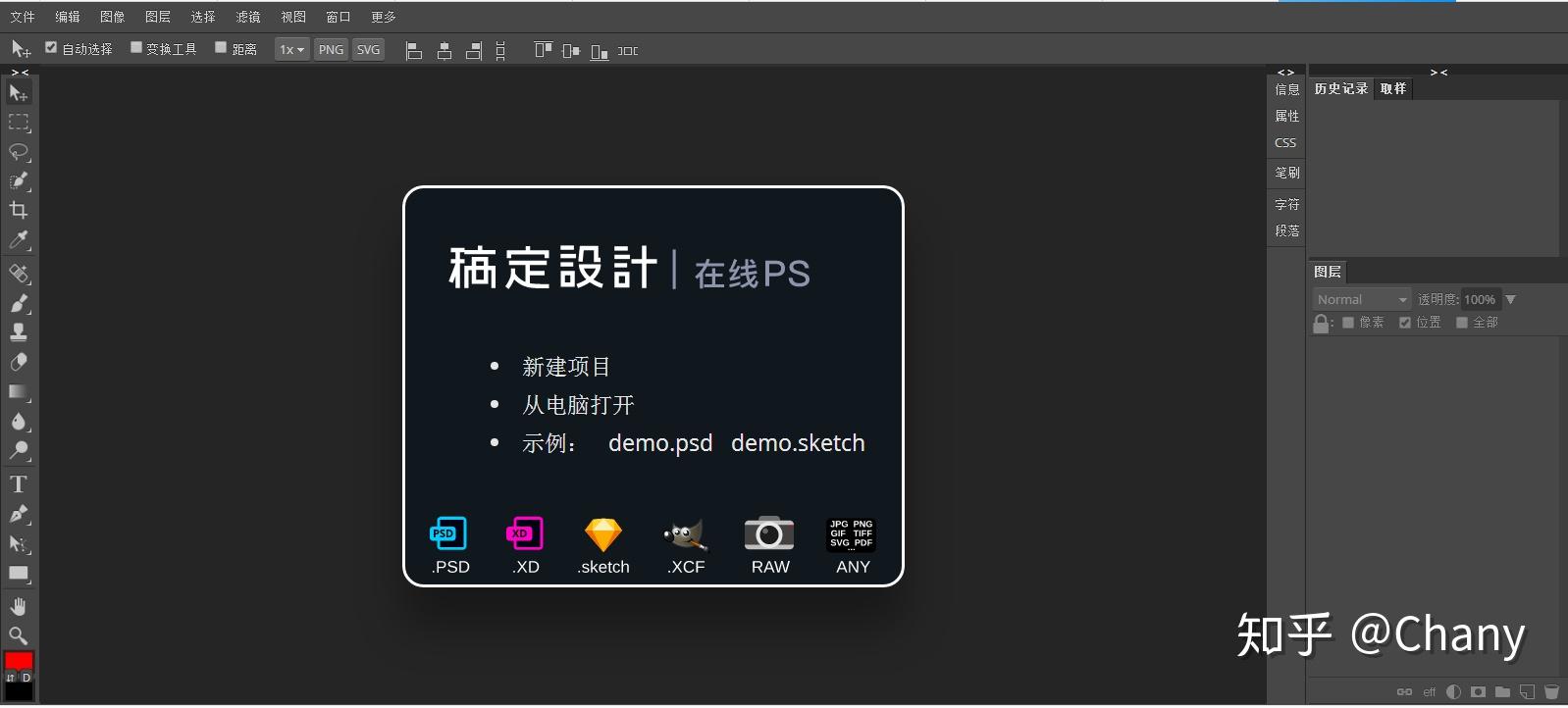The width and height of the screenshot is (1568, 708).
Task: Click the distribute vertically icon
Action: pyautogui.click(x=500, y=51)
